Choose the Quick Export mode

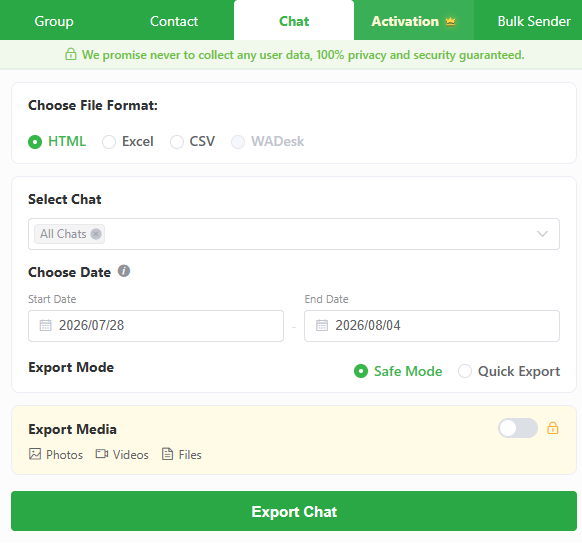[509, 371]
